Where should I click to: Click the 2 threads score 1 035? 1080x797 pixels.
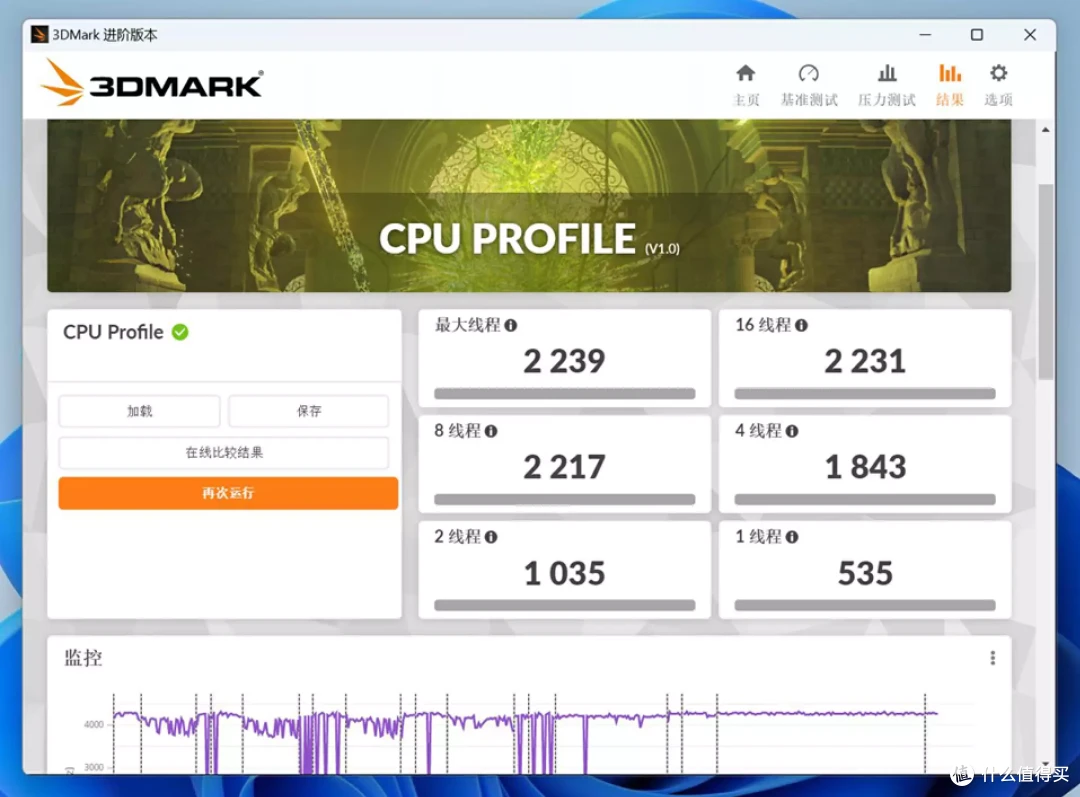click(x=564, y=573)
